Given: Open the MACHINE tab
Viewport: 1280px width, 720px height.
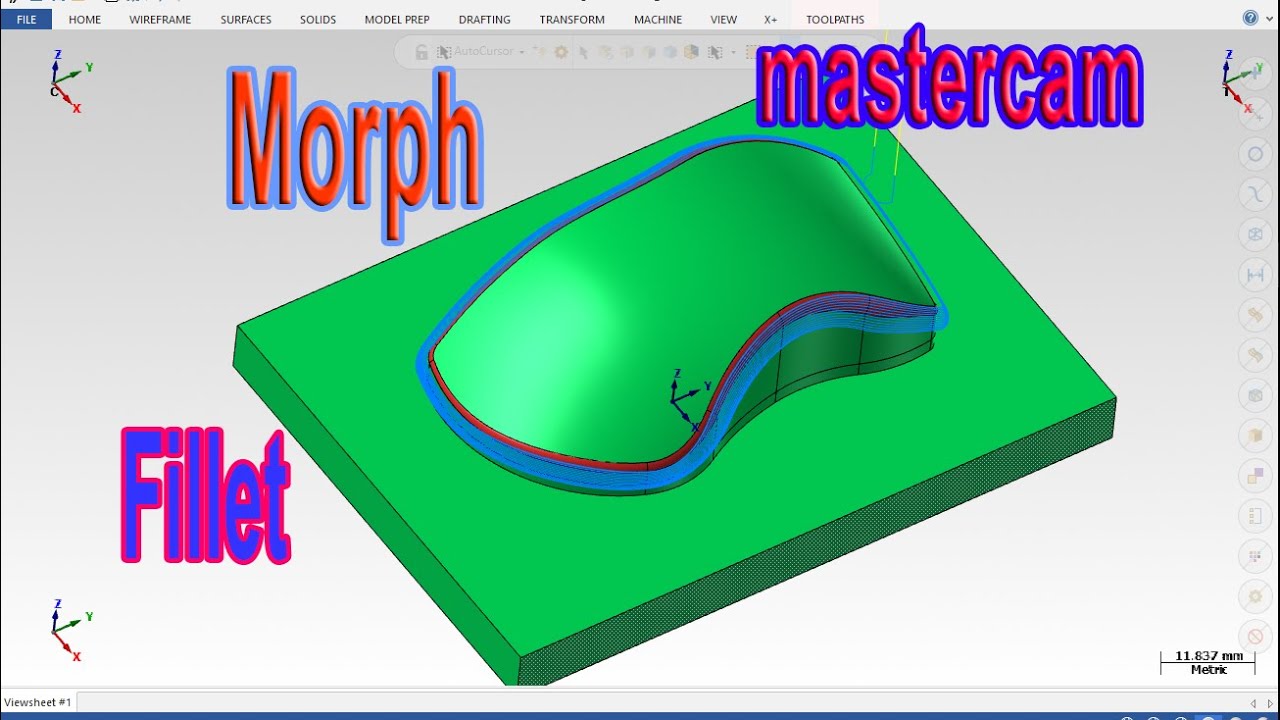Looking at the screenshot, I should [x=658, y=19].
